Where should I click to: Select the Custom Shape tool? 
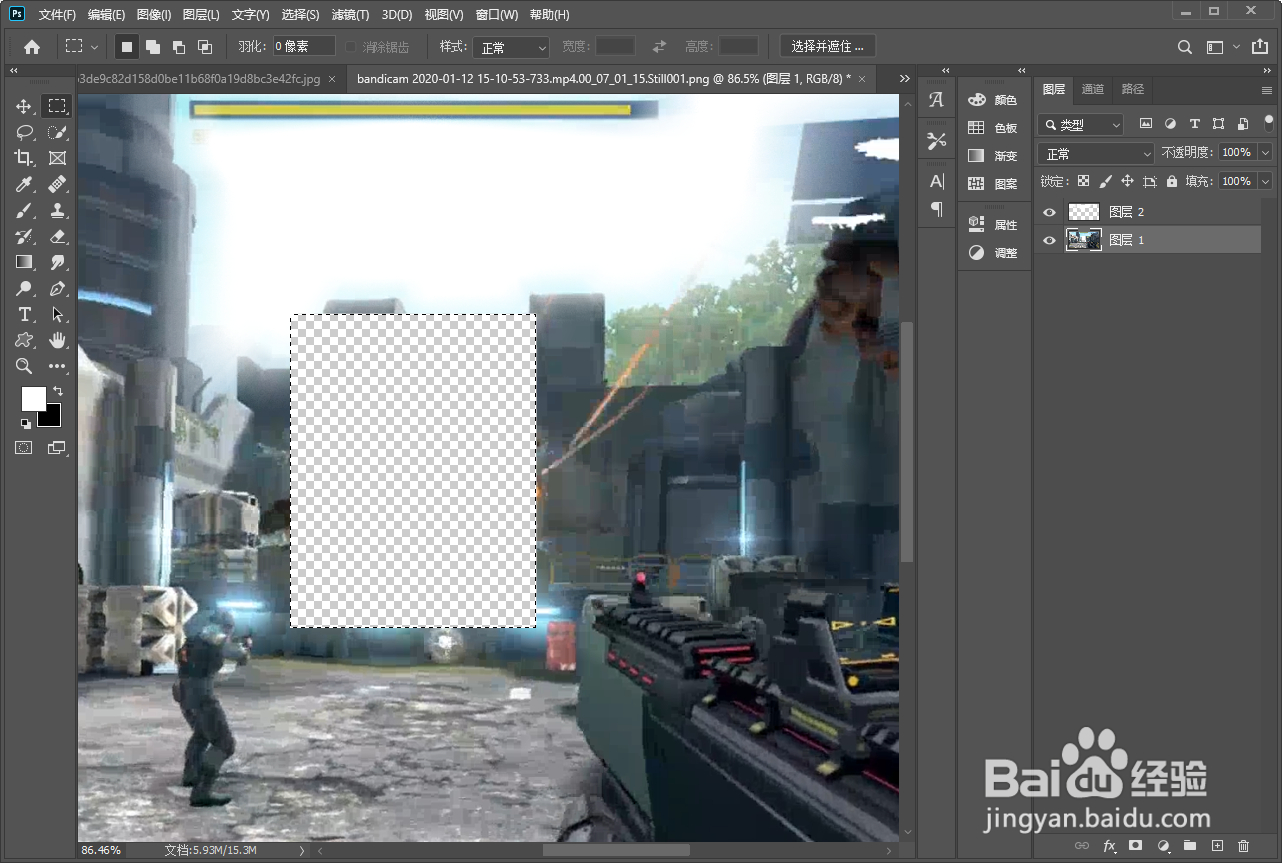[x=24, y=340]
